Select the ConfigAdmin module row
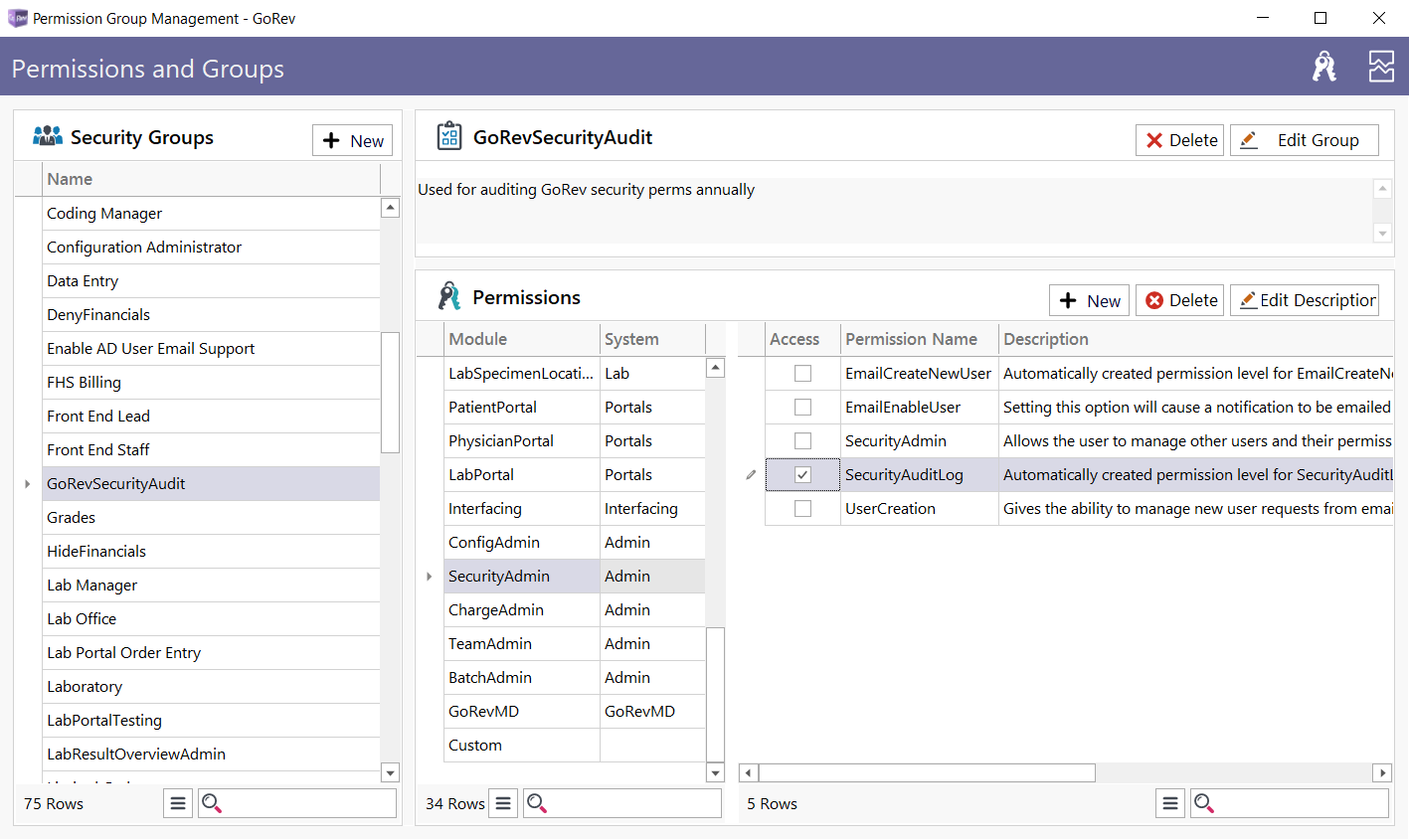Viewport: 1409px width, 840px height. pos(575,543)
